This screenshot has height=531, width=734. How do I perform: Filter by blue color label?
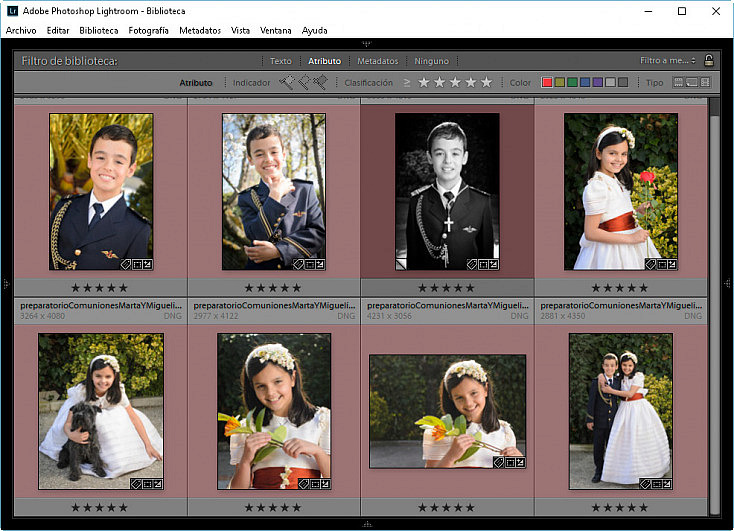pyautogui.click(x=585, y=82)
